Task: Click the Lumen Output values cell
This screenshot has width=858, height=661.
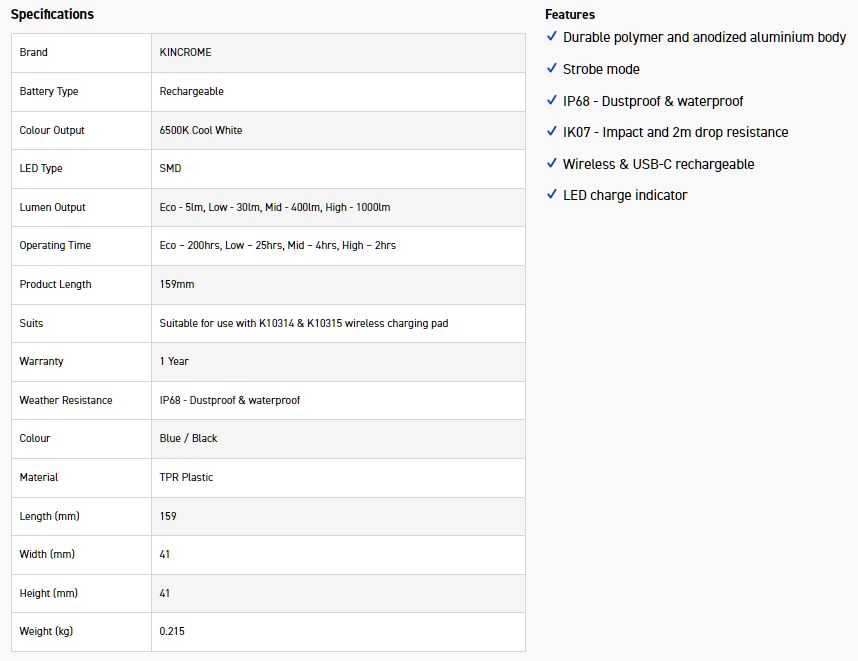Action: [275, 207]
